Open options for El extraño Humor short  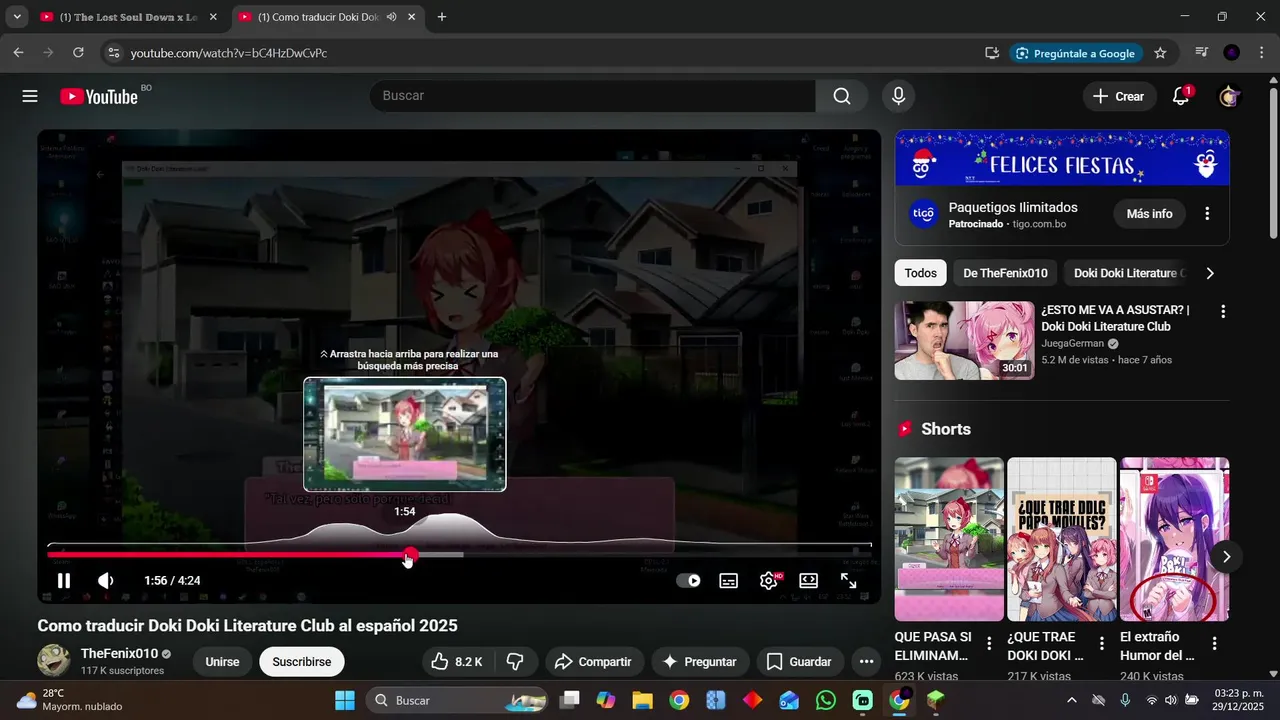tap(1215, 643)
